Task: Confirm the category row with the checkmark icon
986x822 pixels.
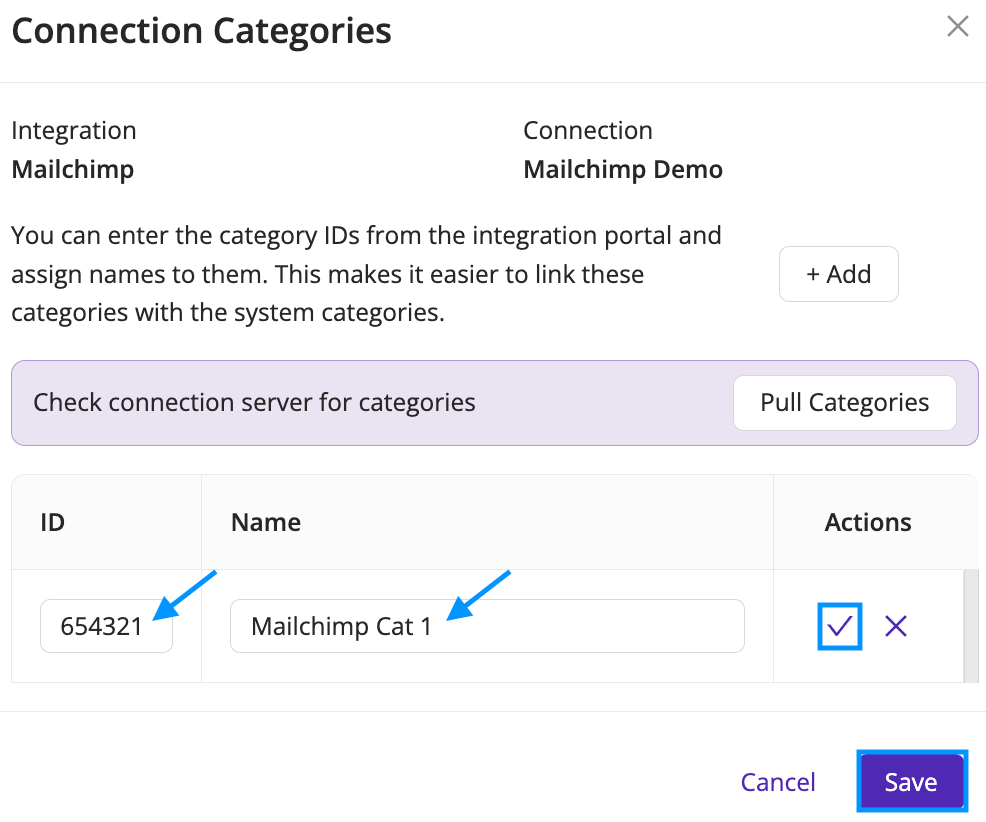Action: pos(839,626)
